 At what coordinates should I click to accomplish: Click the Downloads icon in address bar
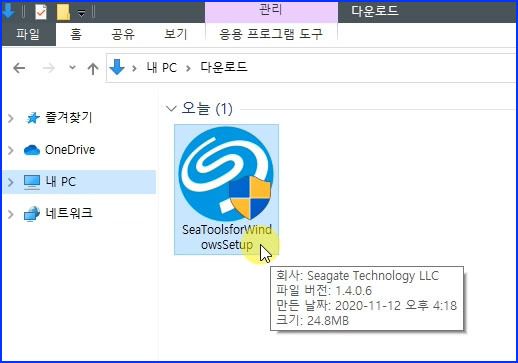(x=117, y=67)
